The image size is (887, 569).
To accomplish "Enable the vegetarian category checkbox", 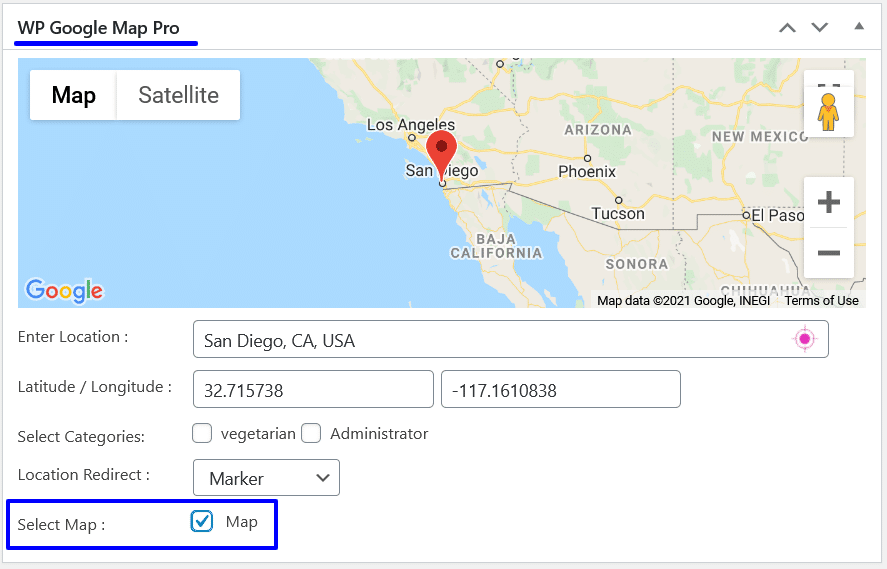I will point(202,434).
